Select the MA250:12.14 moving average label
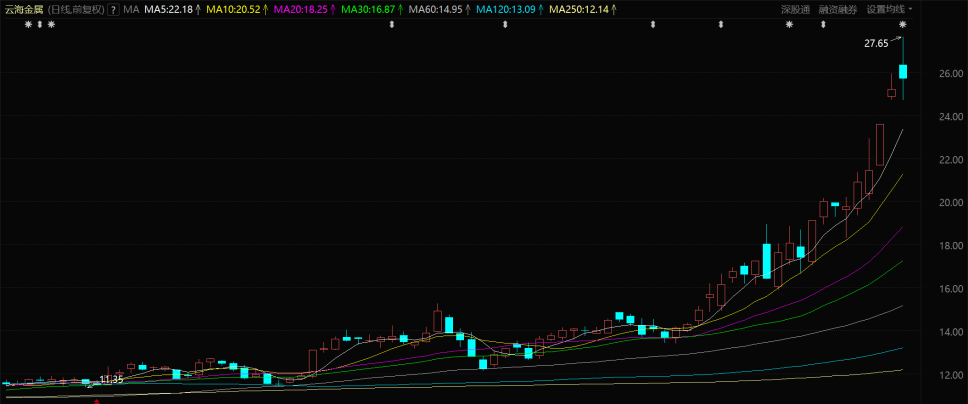 click(x=579, y=9)
